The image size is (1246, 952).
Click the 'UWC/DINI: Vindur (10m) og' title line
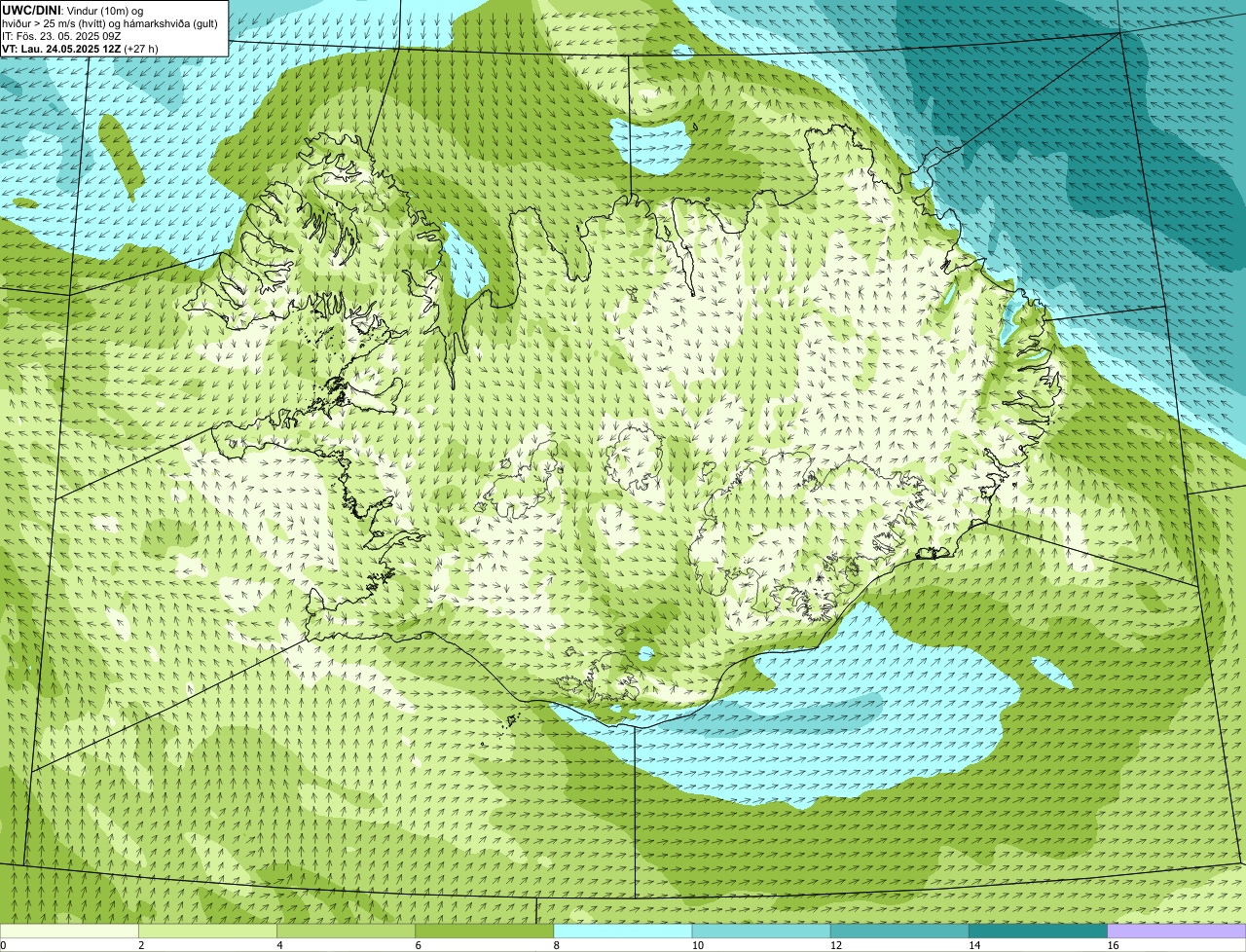[73, 10]
